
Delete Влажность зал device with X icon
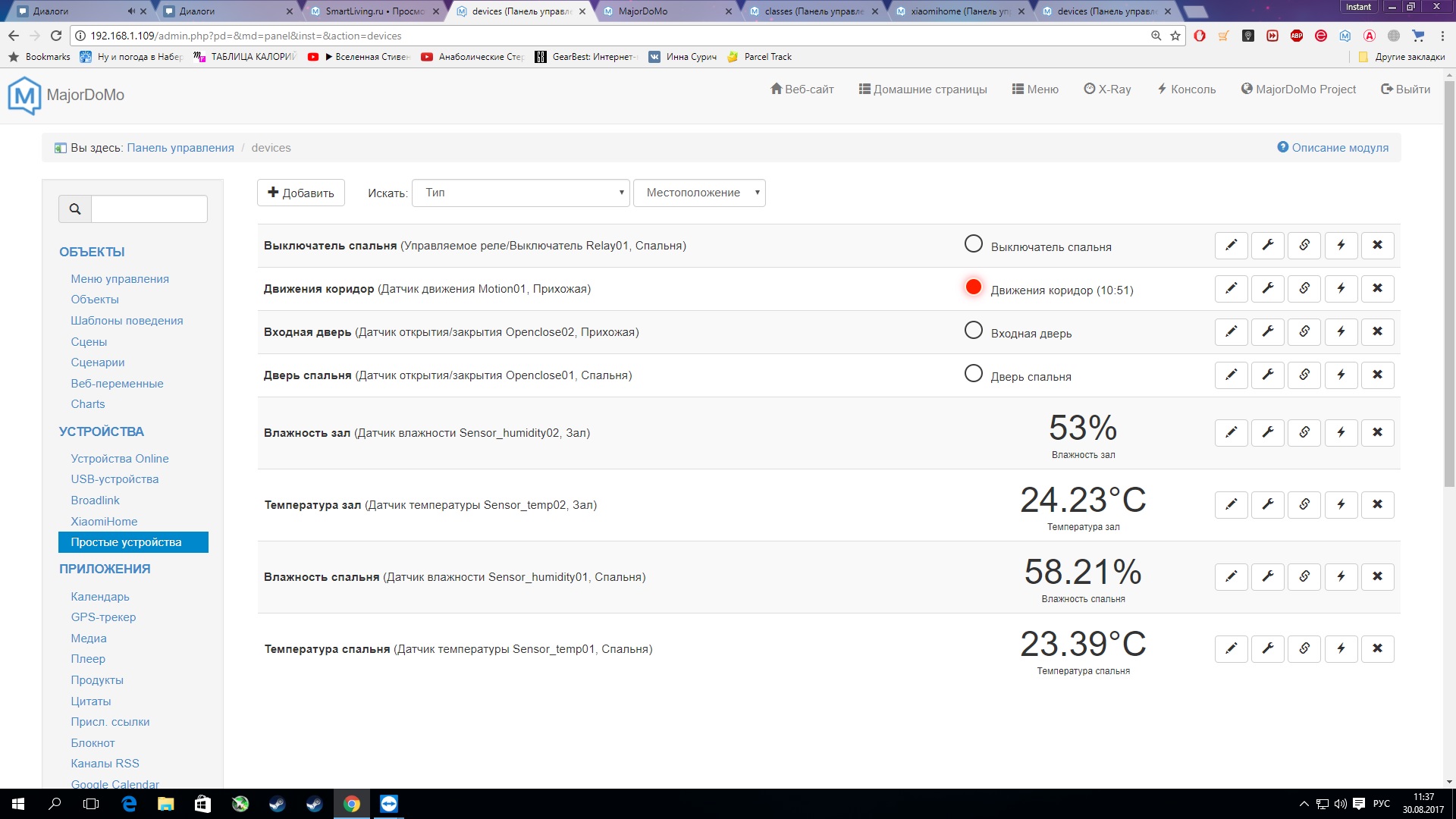[1377, 432]
